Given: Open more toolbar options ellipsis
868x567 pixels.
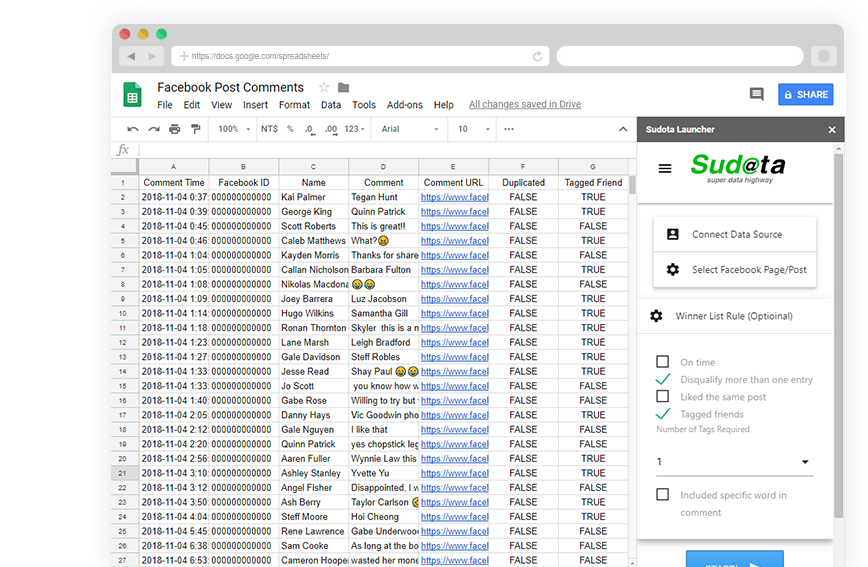Looking at the screenshot, I should click(509, 129).
